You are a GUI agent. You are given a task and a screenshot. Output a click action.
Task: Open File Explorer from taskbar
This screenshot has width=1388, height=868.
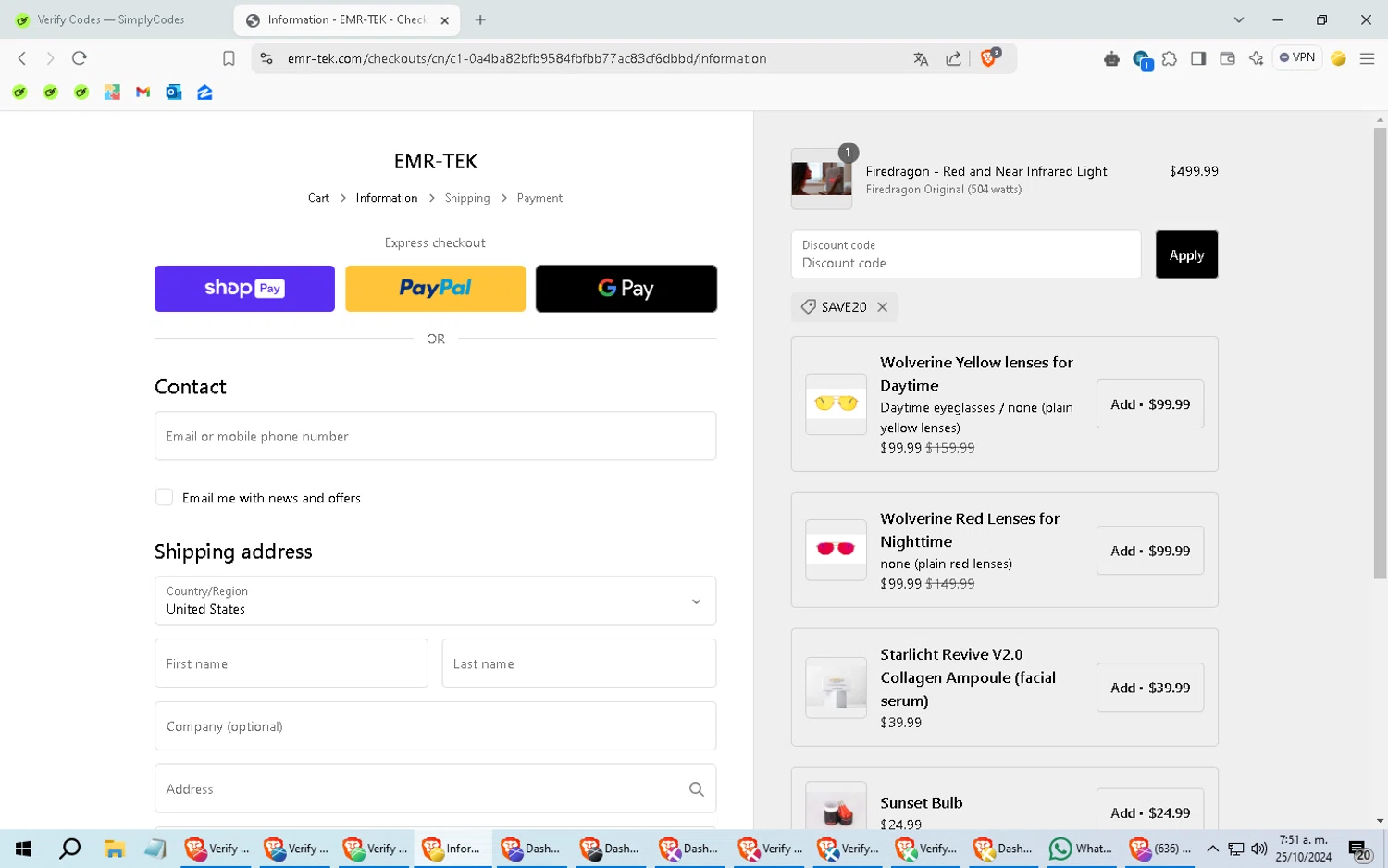coord(114,849)
